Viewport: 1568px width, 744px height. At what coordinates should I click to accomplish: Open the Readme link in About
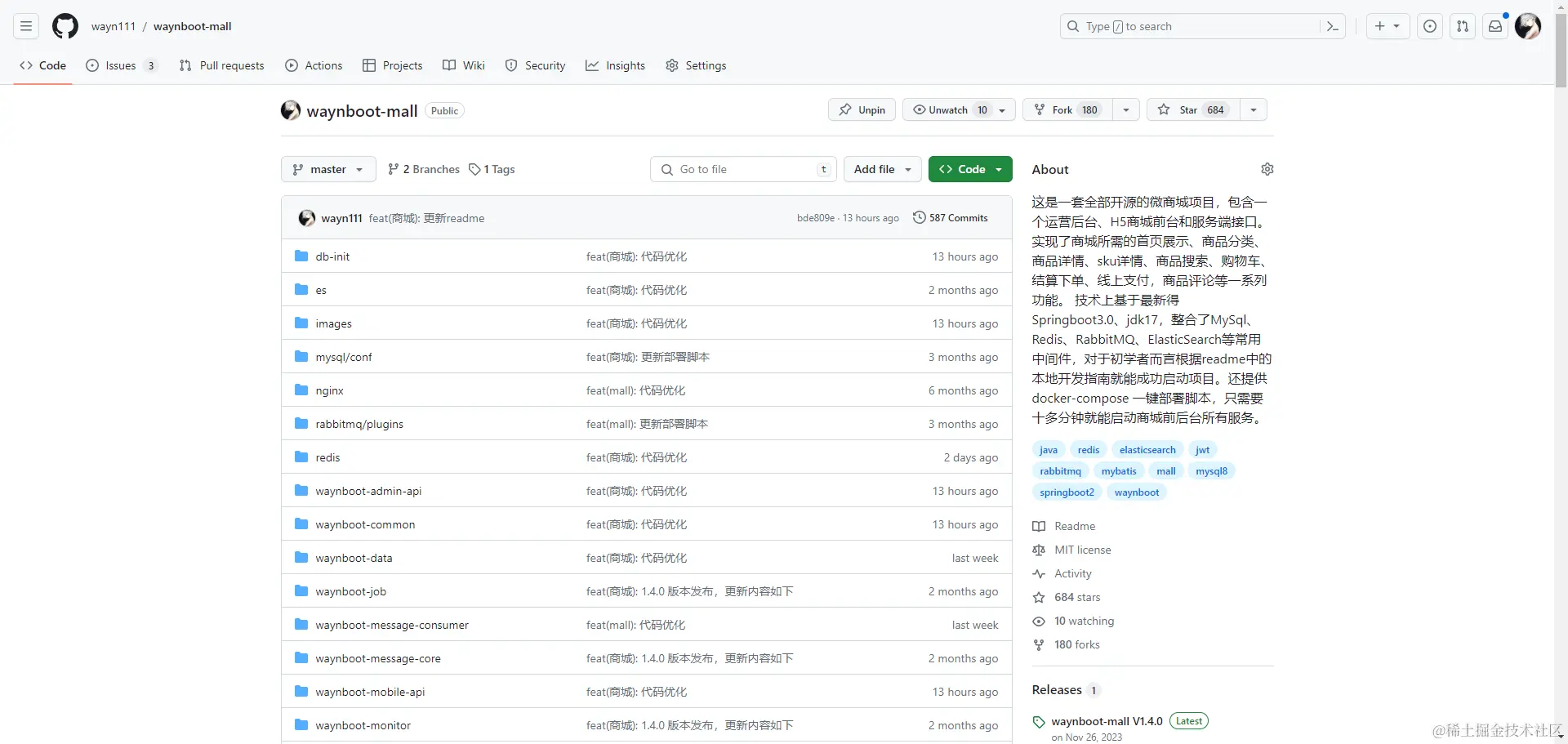[x=1064, y=526]
